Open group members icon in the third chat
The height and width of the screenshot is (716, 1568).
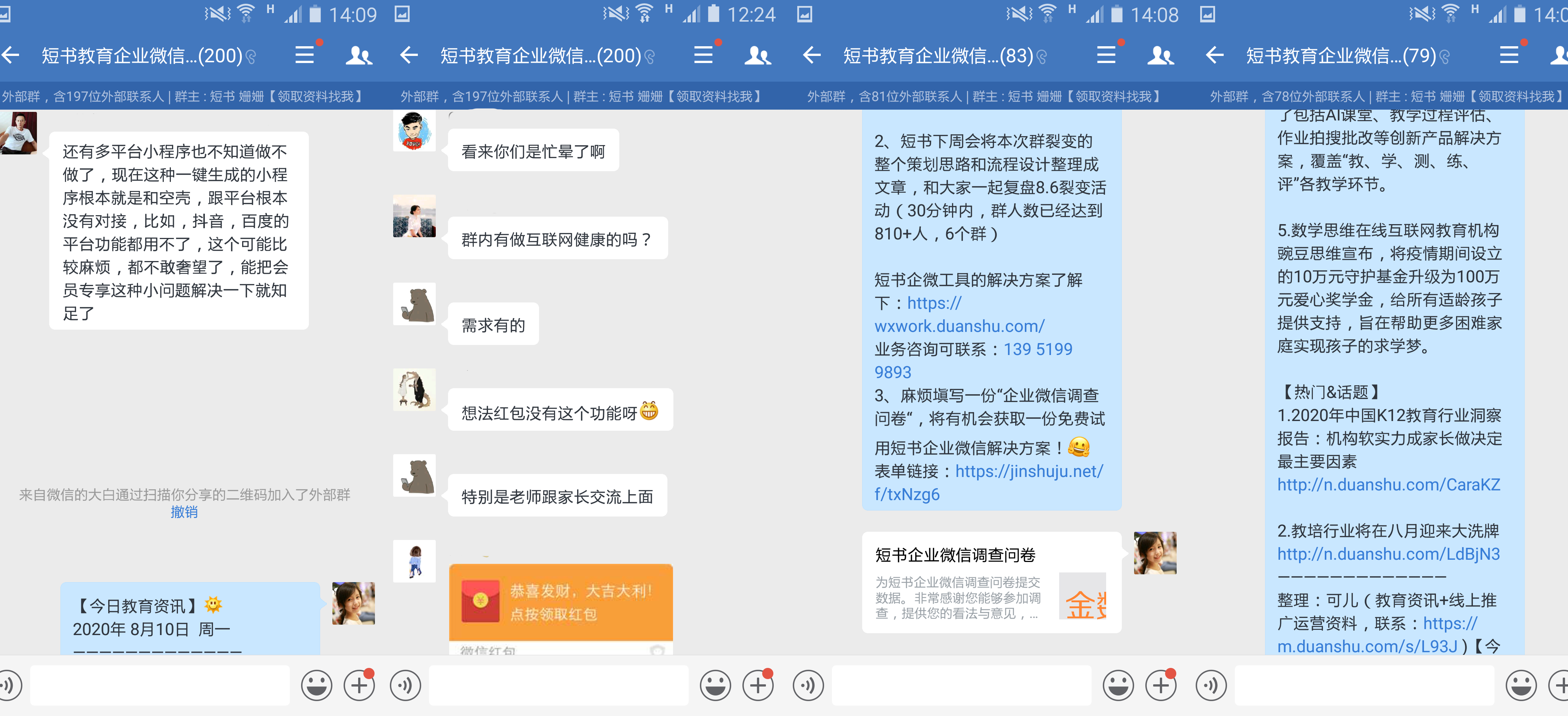pos(1160,56)
